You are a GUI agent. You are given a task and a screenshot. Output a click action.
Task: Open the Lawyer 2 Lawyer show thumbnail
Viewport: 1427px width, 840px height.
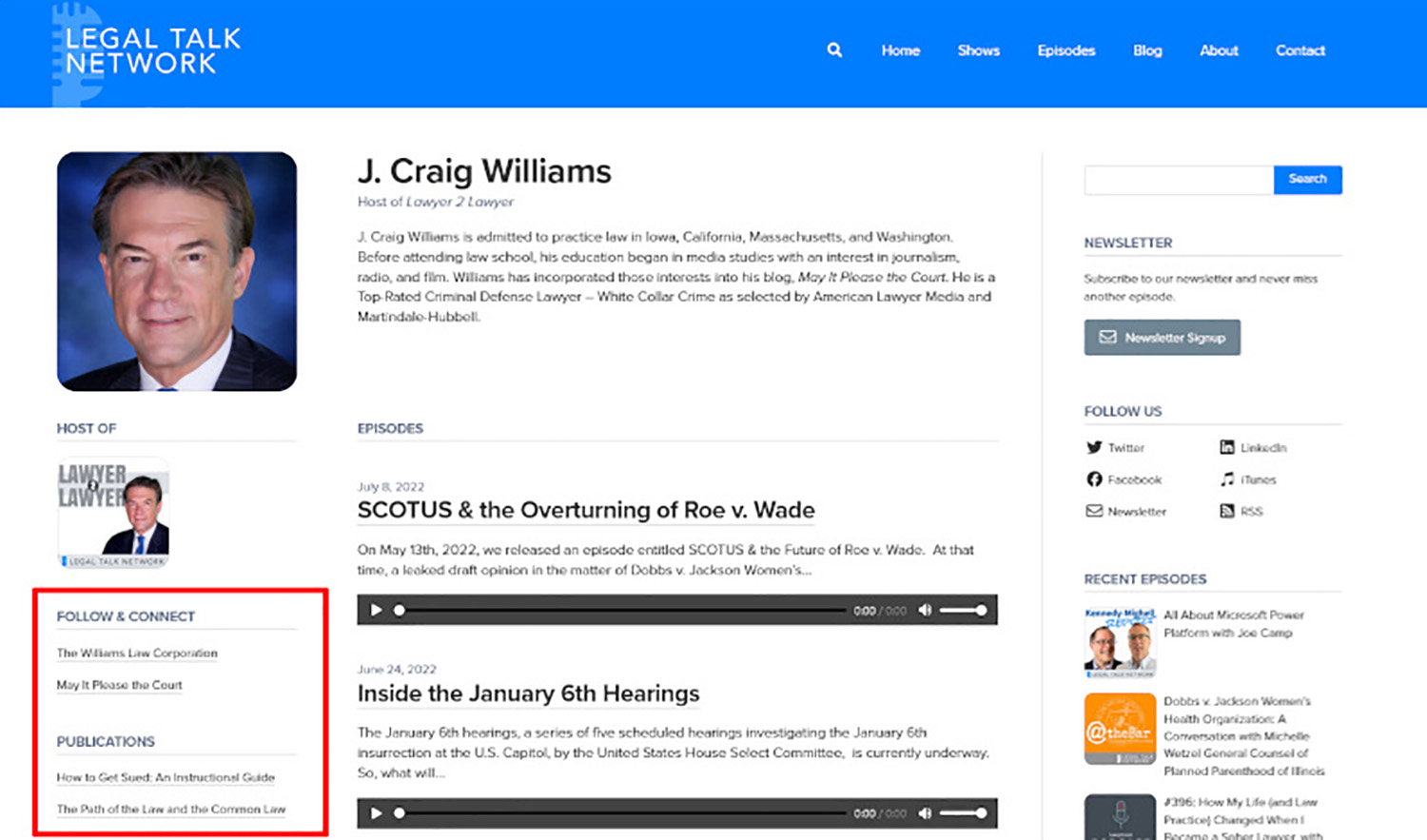[113, 513]
